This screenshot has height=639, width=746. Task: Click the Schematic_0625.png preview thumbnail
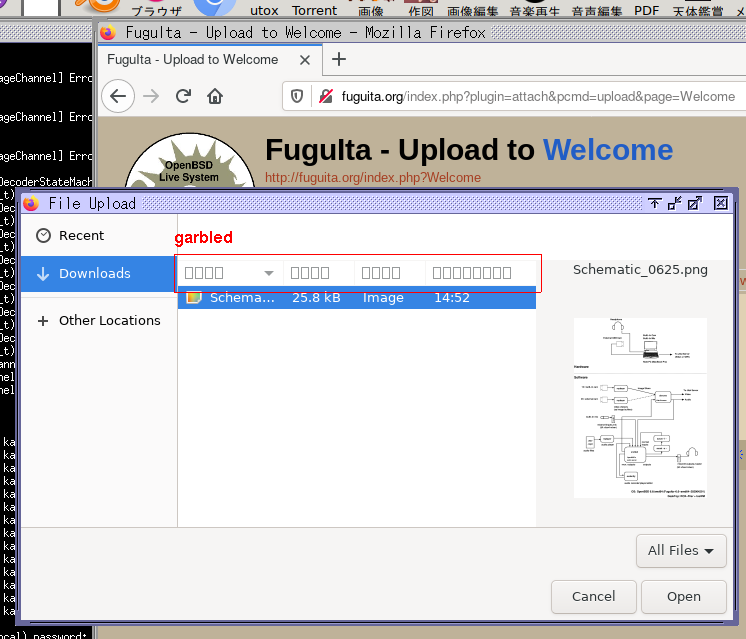[640, 407]
